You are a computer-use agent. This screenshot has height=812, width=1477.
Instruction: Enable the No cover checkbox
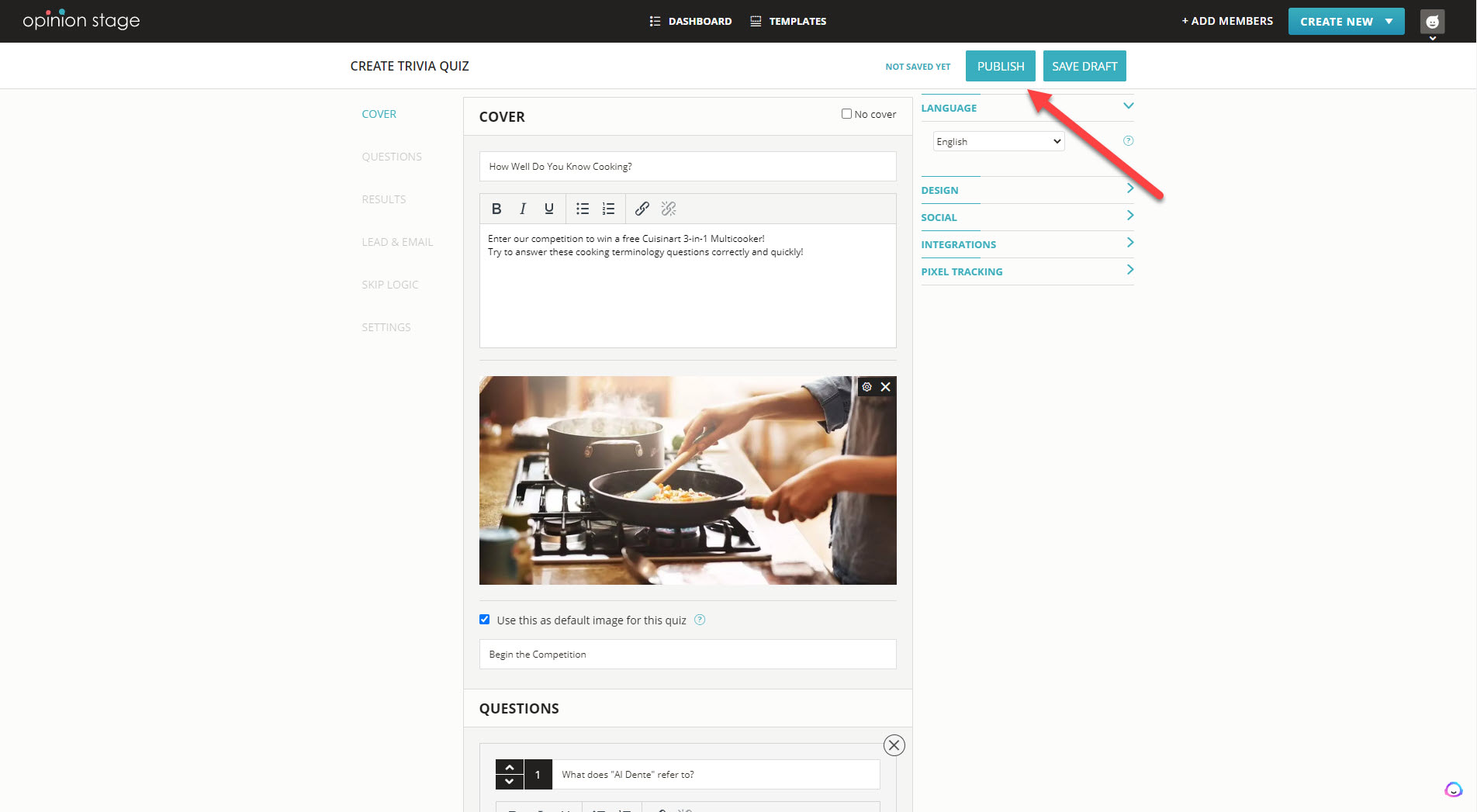tap(846, 114)
